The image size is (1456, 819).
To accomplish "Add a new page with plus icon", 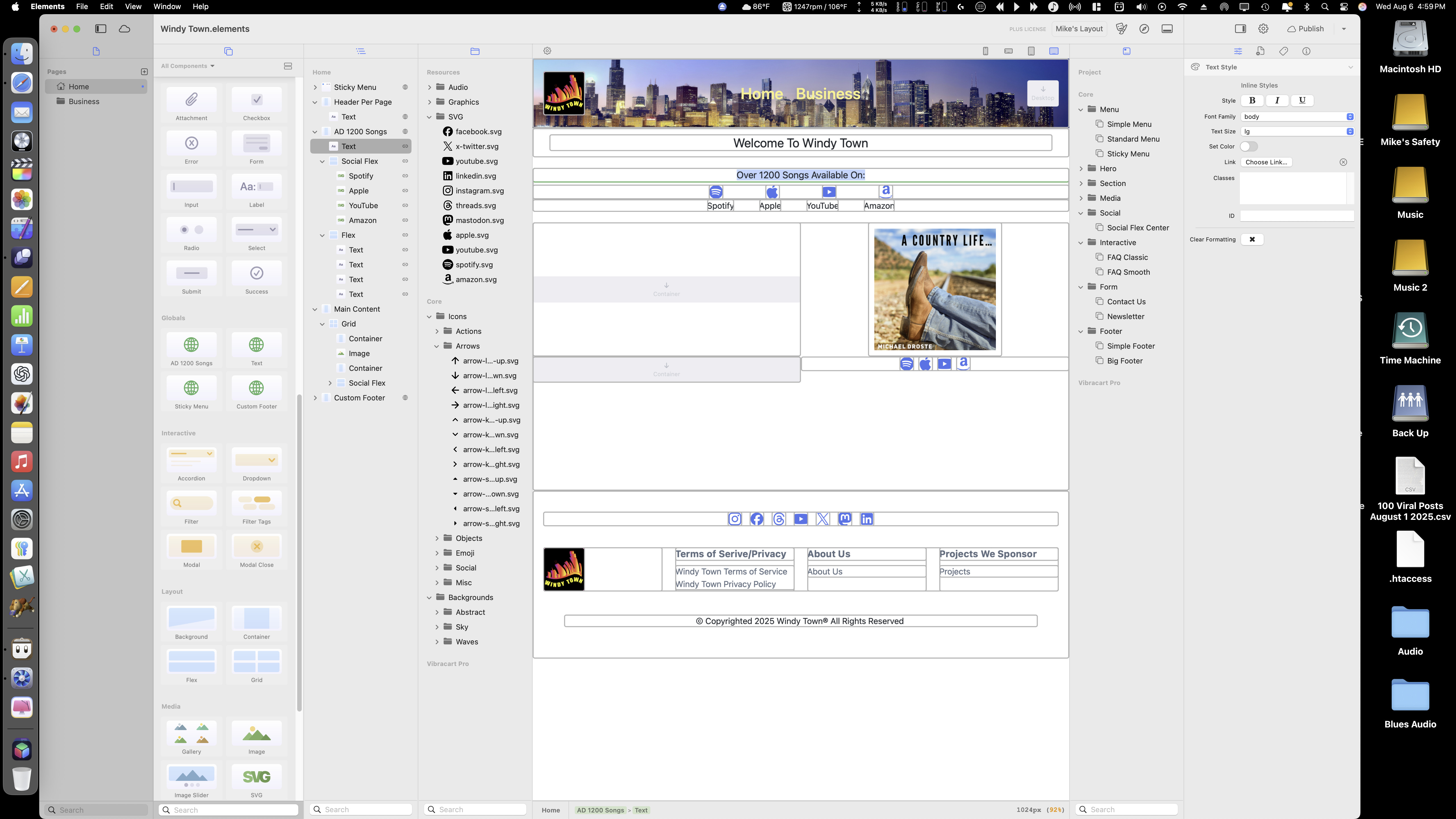I will 144,72.
